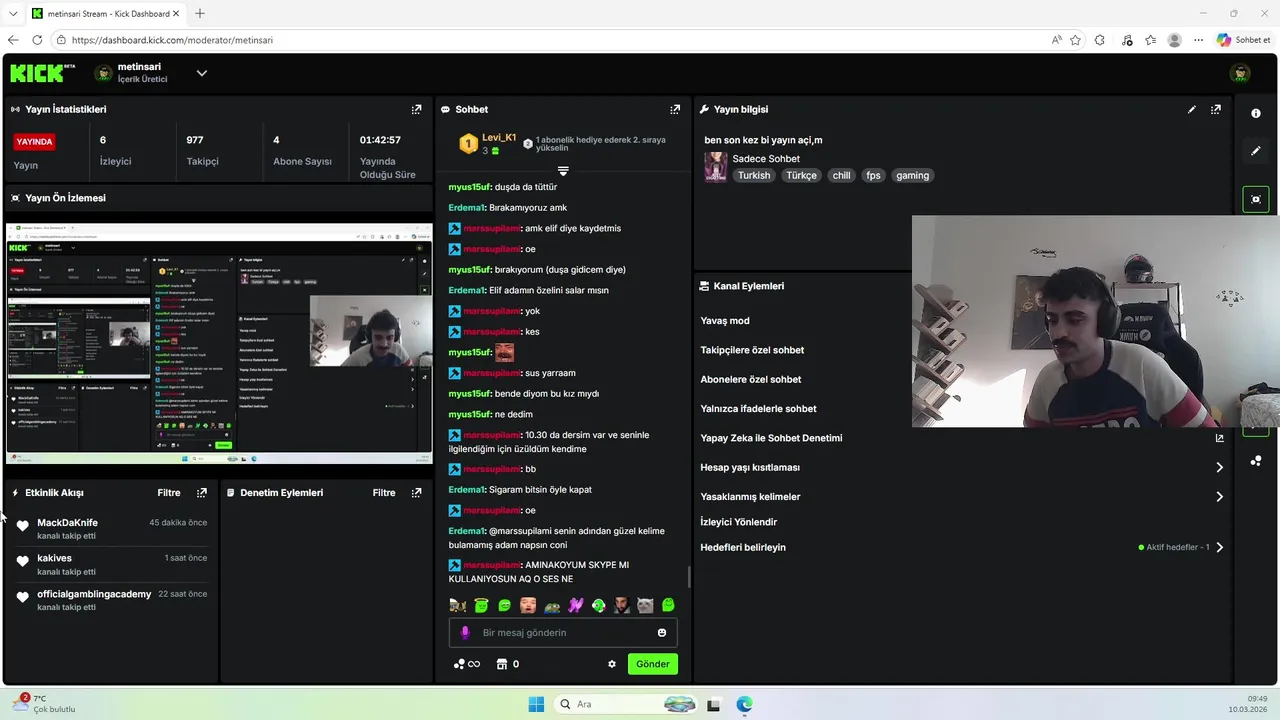The height and width of the screenshot is (720, 1280).
Task: Insert the bearded man emote
Action: [x=622, y=605]
